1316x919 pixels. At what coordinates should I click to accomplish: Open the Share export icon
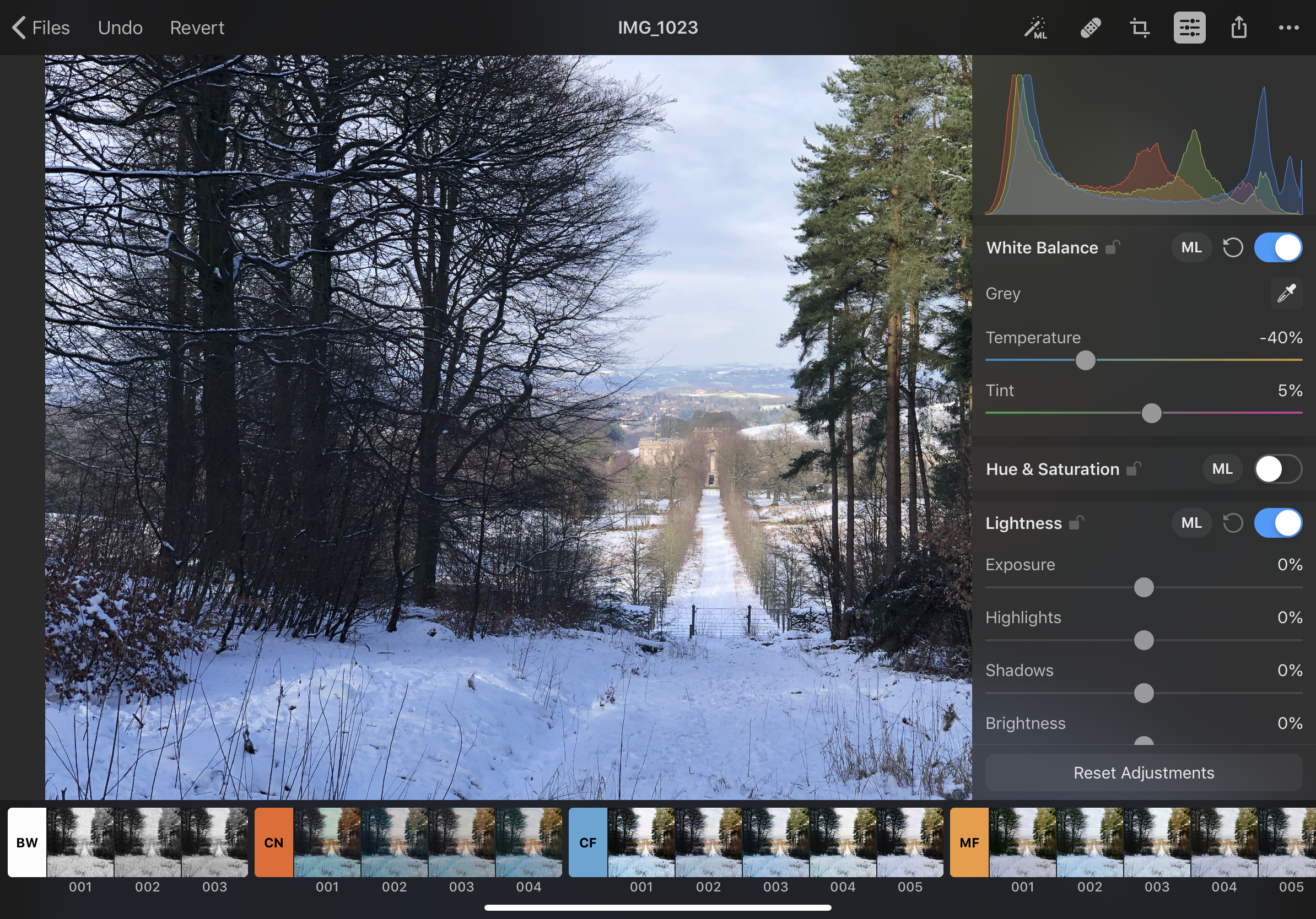[x=1239, y=28]
